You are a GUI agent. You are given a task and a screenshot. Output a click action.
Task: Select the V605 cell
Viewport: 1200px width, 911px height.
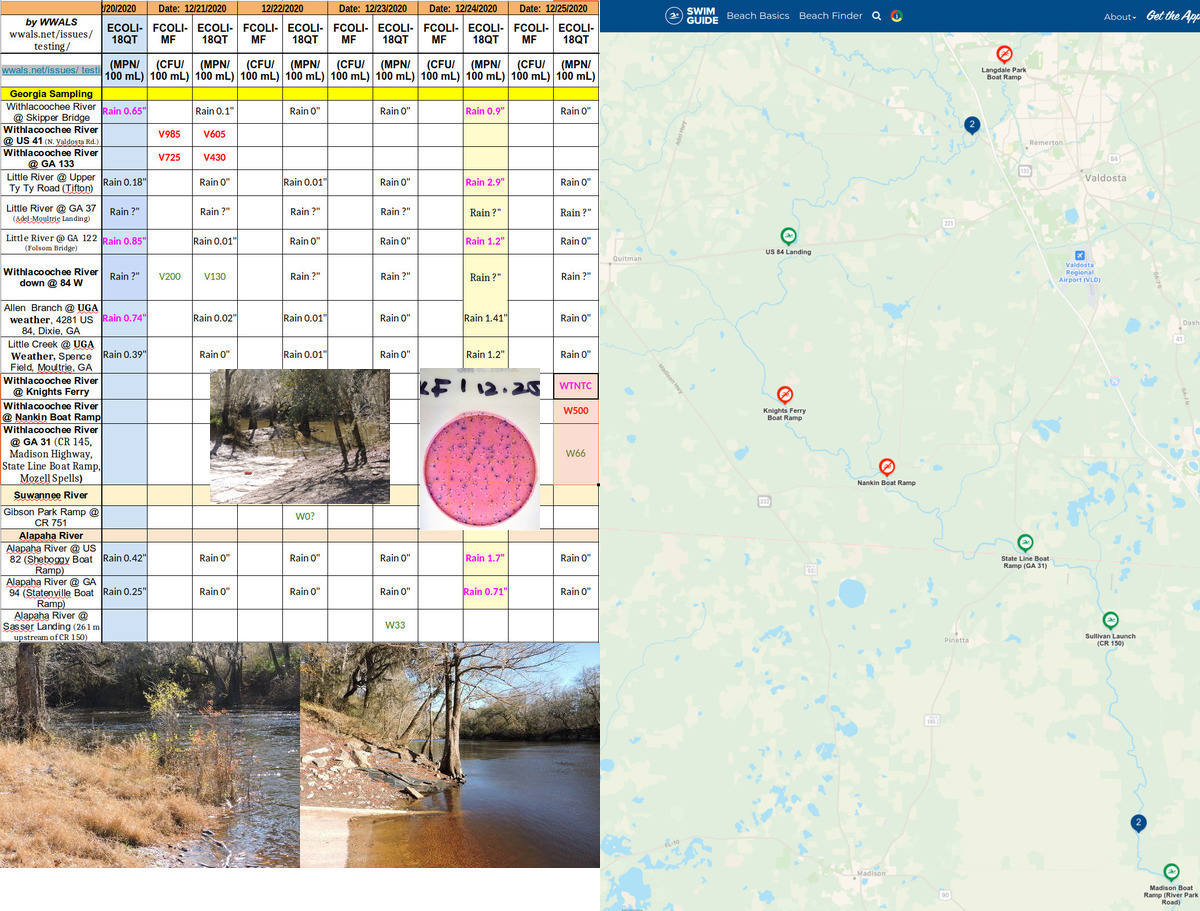tap(215, 135)
